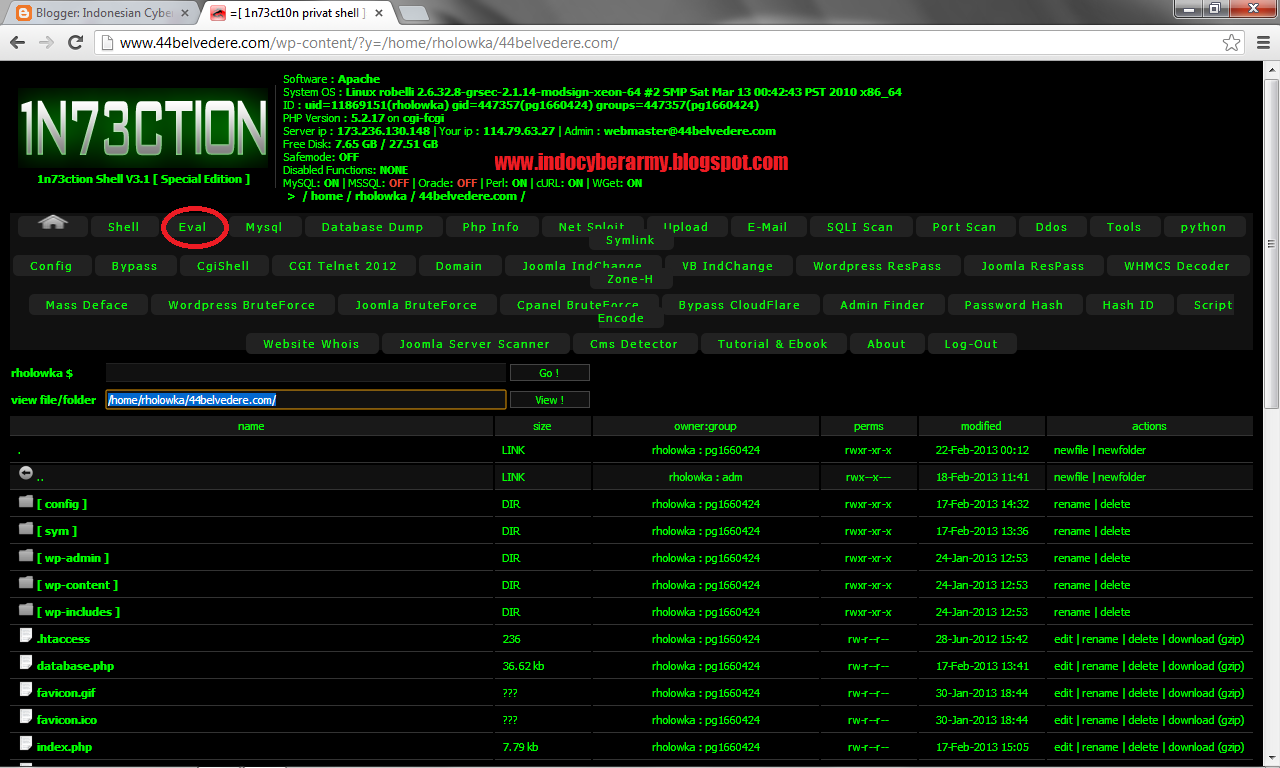Click the 'modified' column header
Image resolution: width=1280 pixels, height=768 pixels.
coord(981,426)
